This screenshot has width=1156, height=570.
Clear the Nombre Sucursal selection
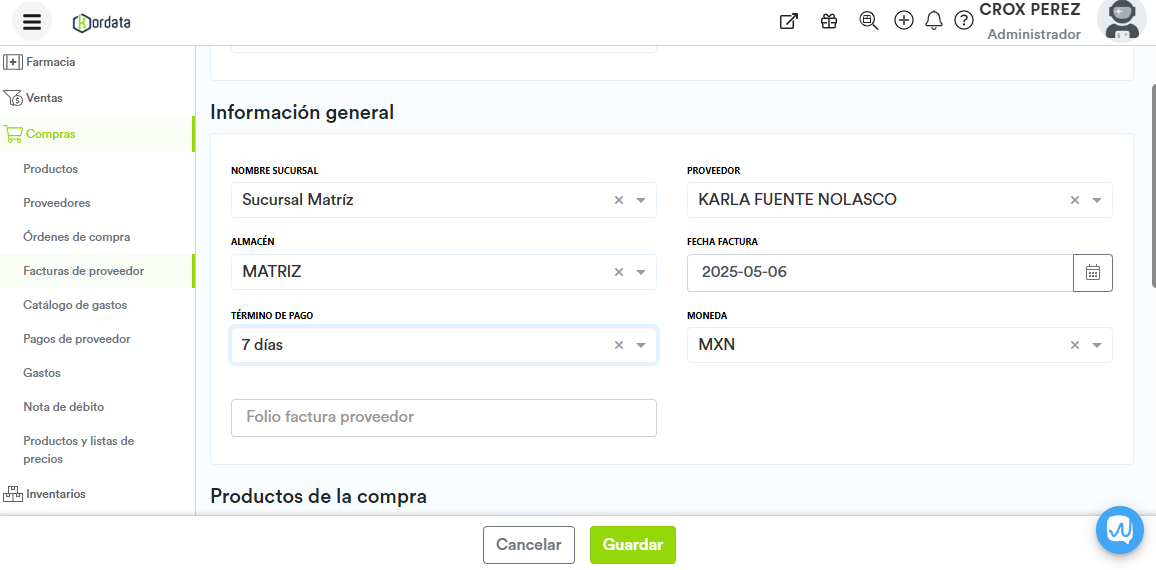[619, 200]
